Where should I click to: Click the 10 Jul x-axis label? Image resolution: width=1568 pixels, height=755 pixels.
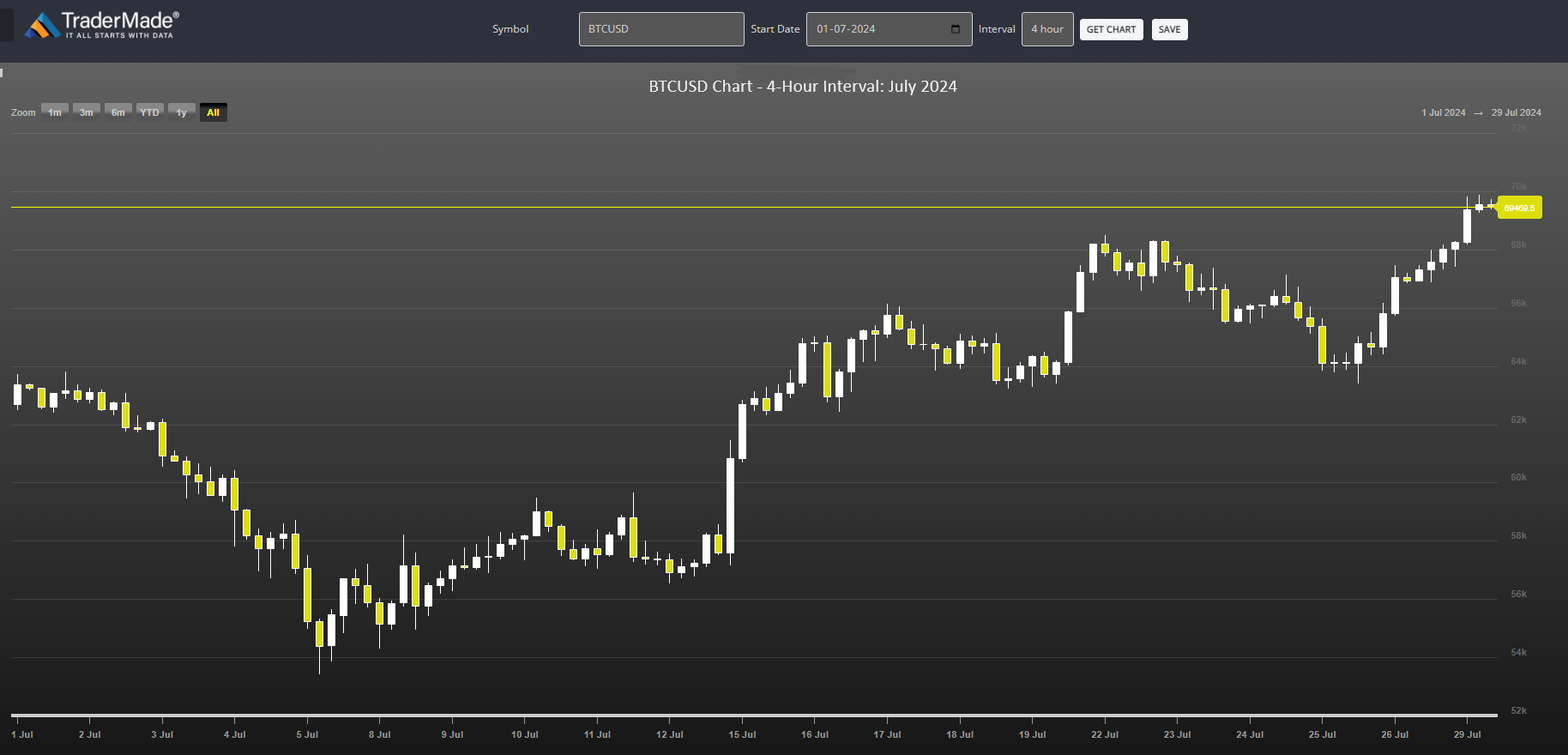[525, 734]
